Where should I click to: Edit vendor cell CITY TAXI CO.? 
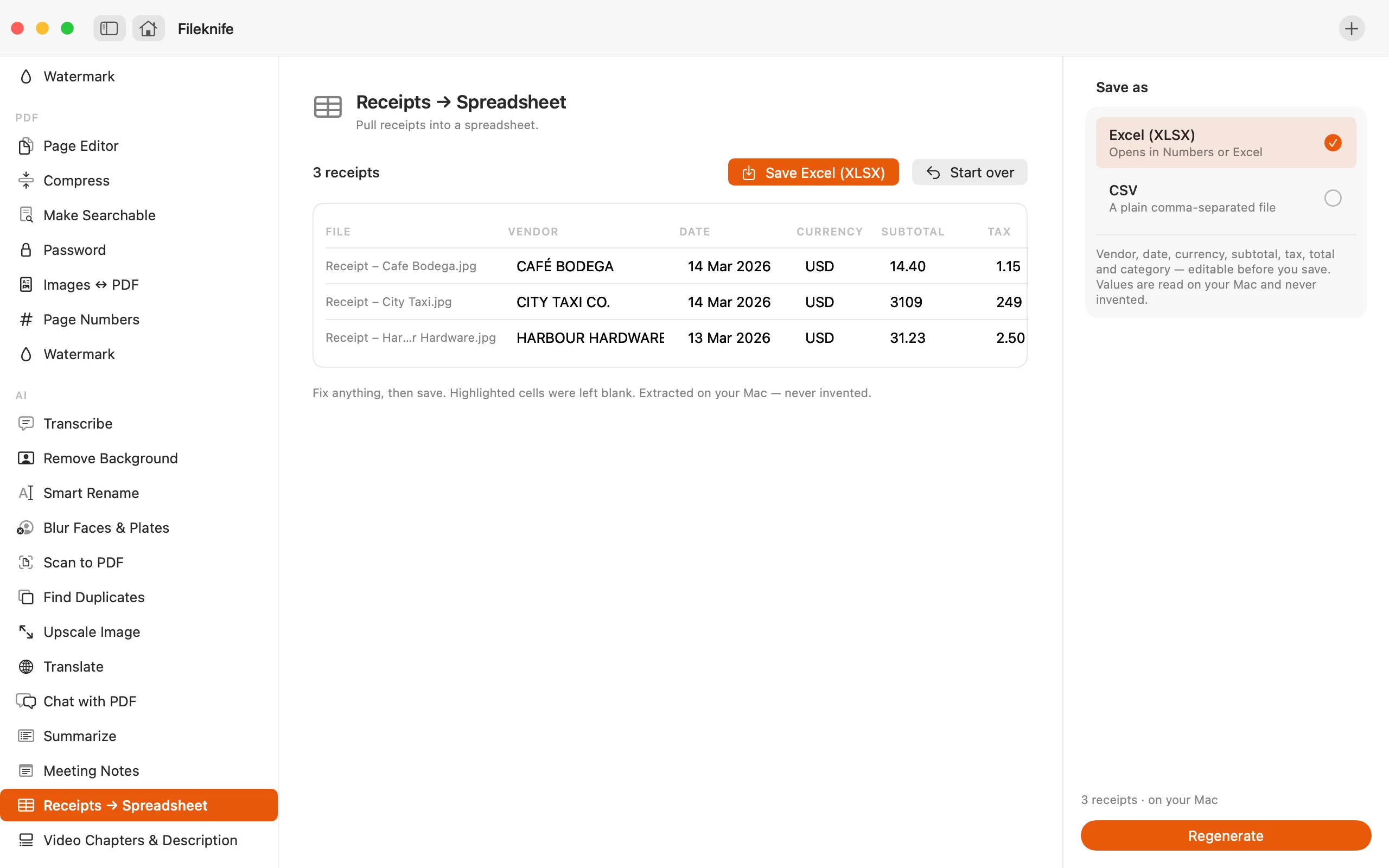click(589, 302)
